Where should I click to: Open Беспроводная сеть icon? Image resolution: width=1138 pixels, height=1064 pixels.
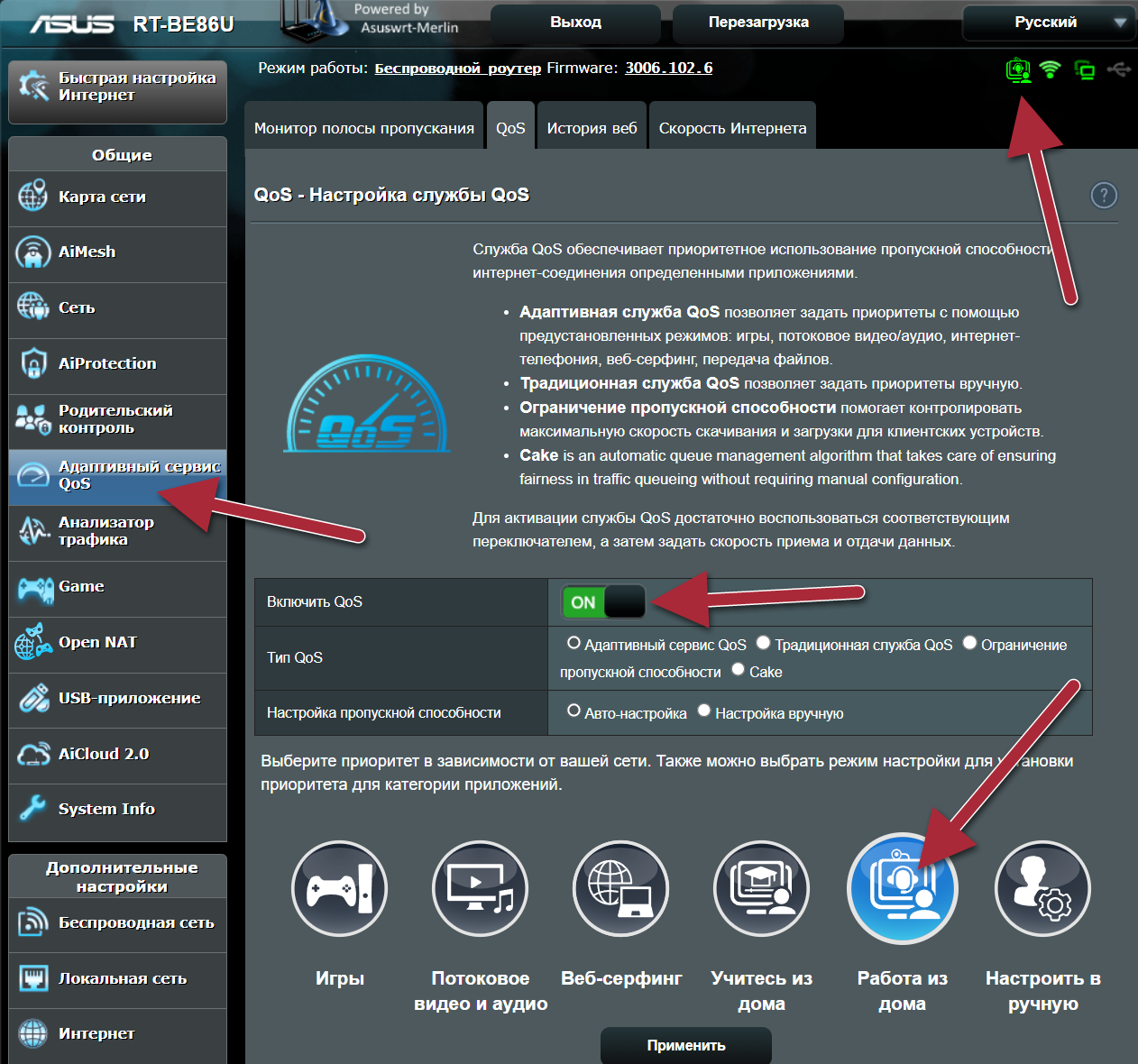point(33,922)
